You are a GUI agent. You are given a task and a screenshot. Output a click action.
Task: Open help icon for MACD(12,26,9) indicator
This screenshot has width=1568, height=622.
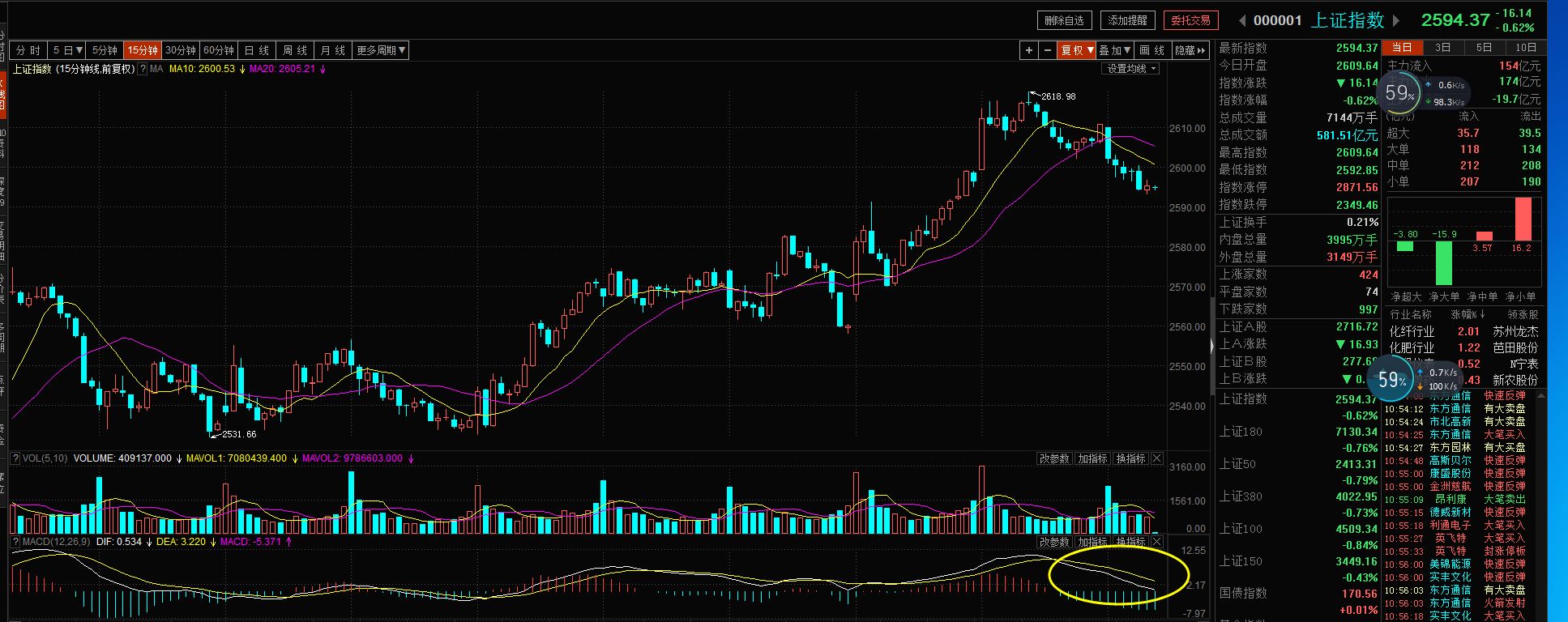[15, 541]
